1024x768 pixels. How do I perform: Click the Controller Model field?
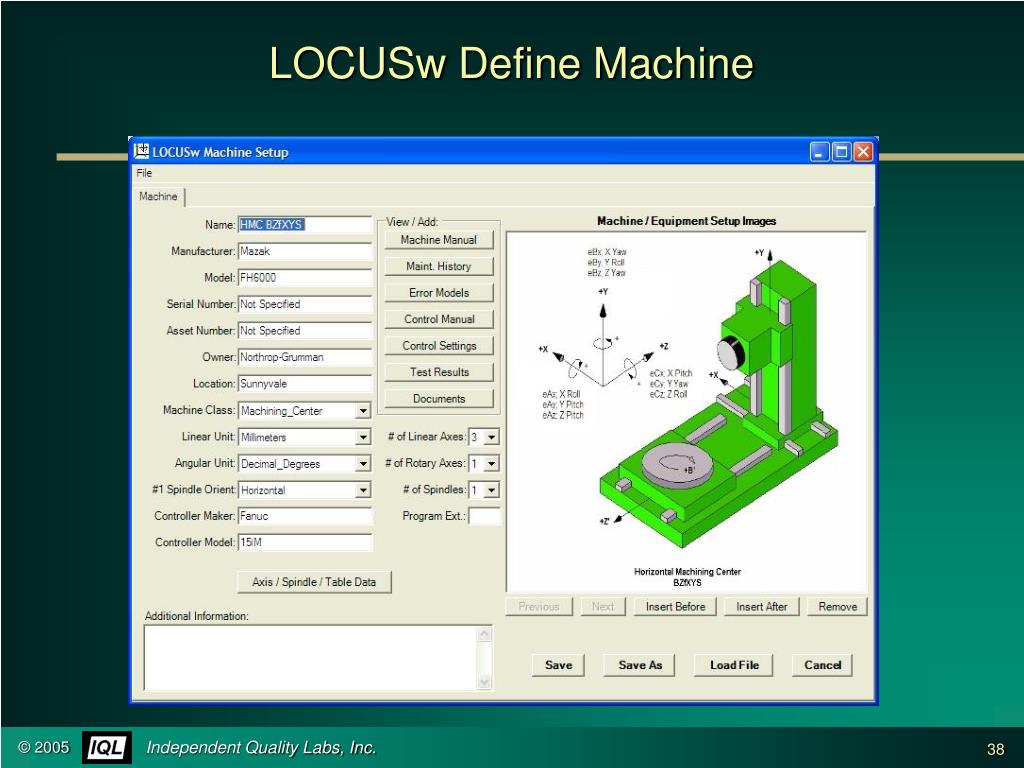305,543
